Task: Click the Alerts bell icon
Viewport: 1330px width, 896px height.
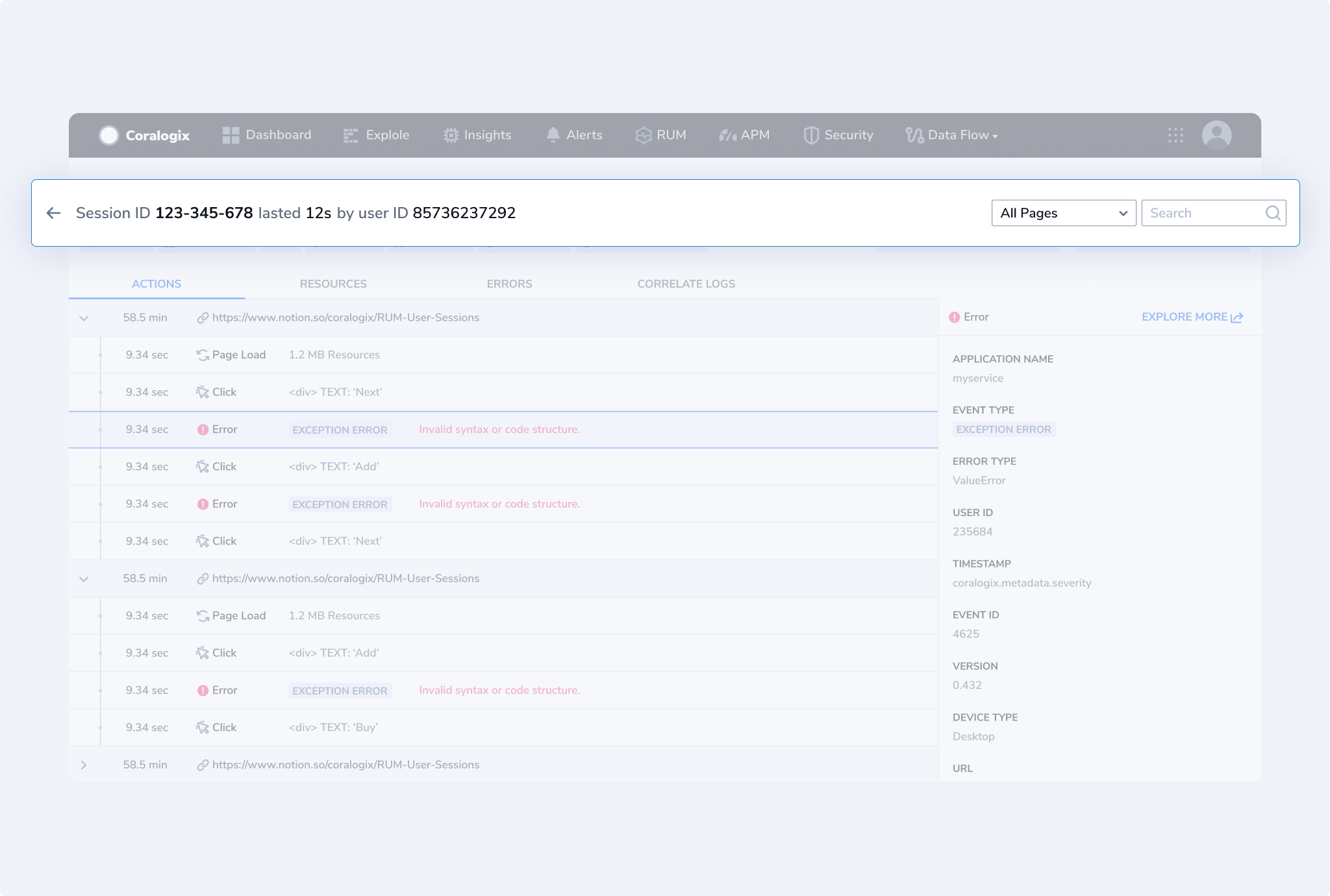Action: pyautogui.click(x=553, y=134)
